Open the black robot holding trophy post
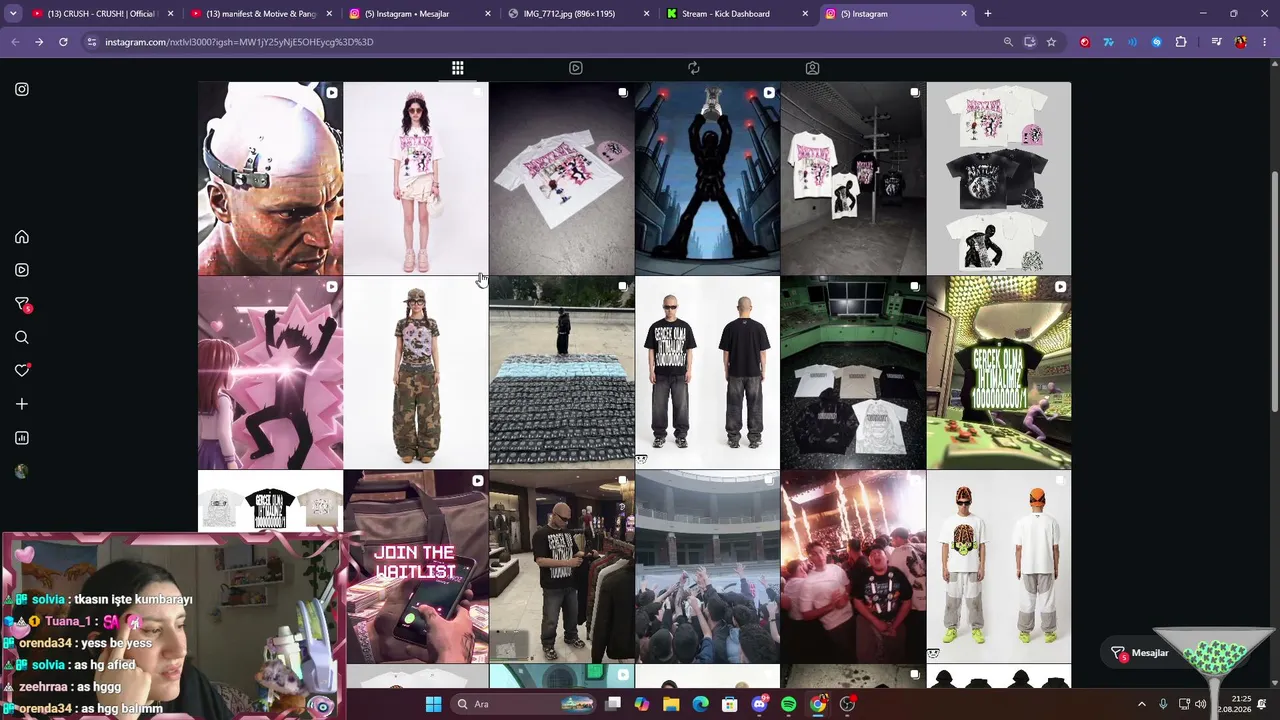Screen dimensions: 1280x720 pos(707,178)
